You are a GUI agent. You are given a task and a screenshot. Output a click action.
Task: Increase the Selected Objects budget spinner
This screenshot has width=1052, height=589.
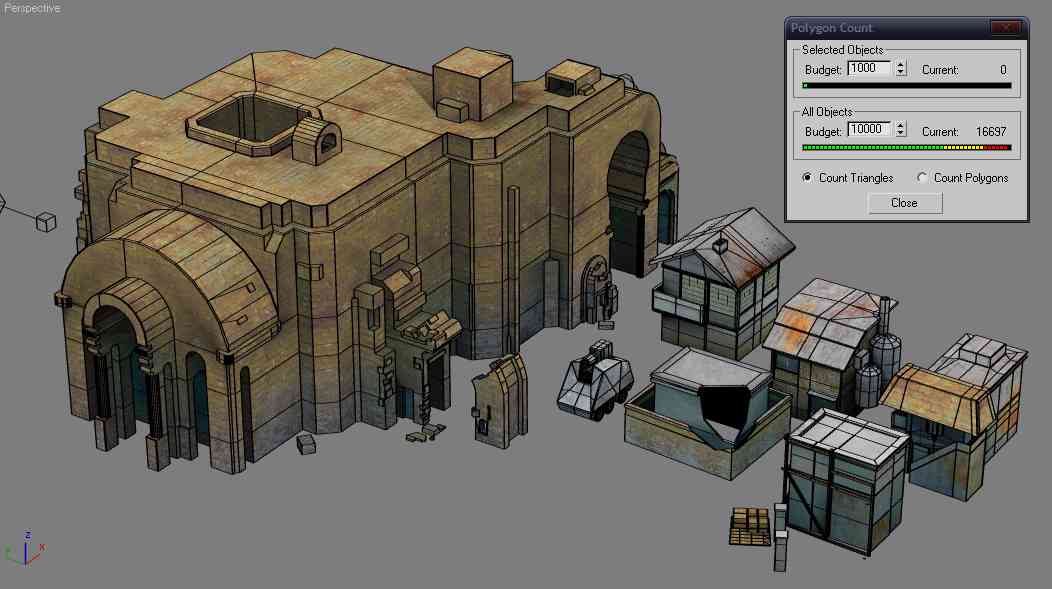pyautogui.click(x=901, y=65)
